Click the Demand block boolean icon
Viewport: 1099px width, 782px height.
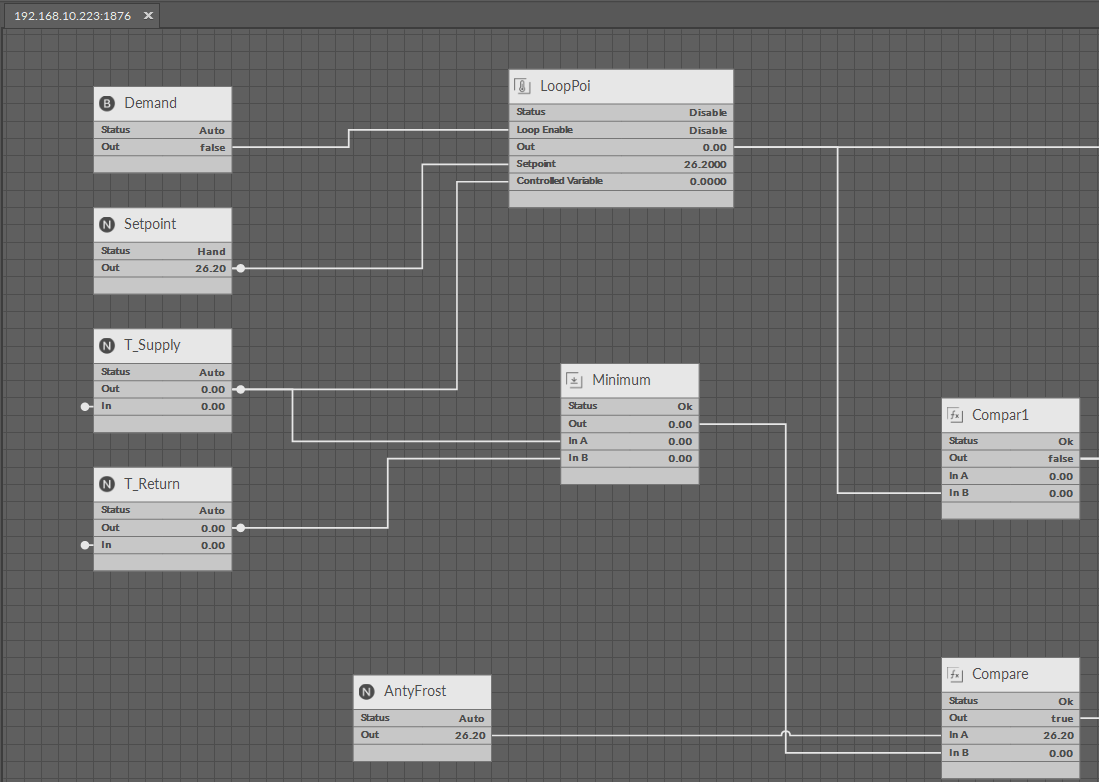(108, 103)
